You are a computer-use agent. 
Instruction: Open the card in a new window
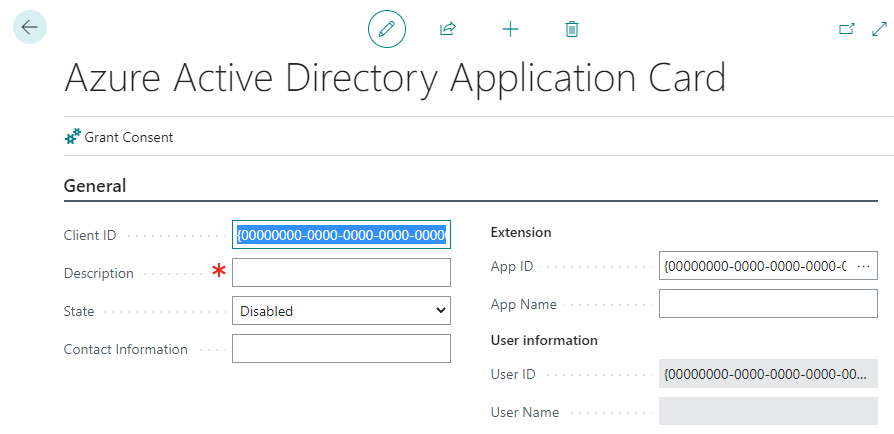[846, 29]
